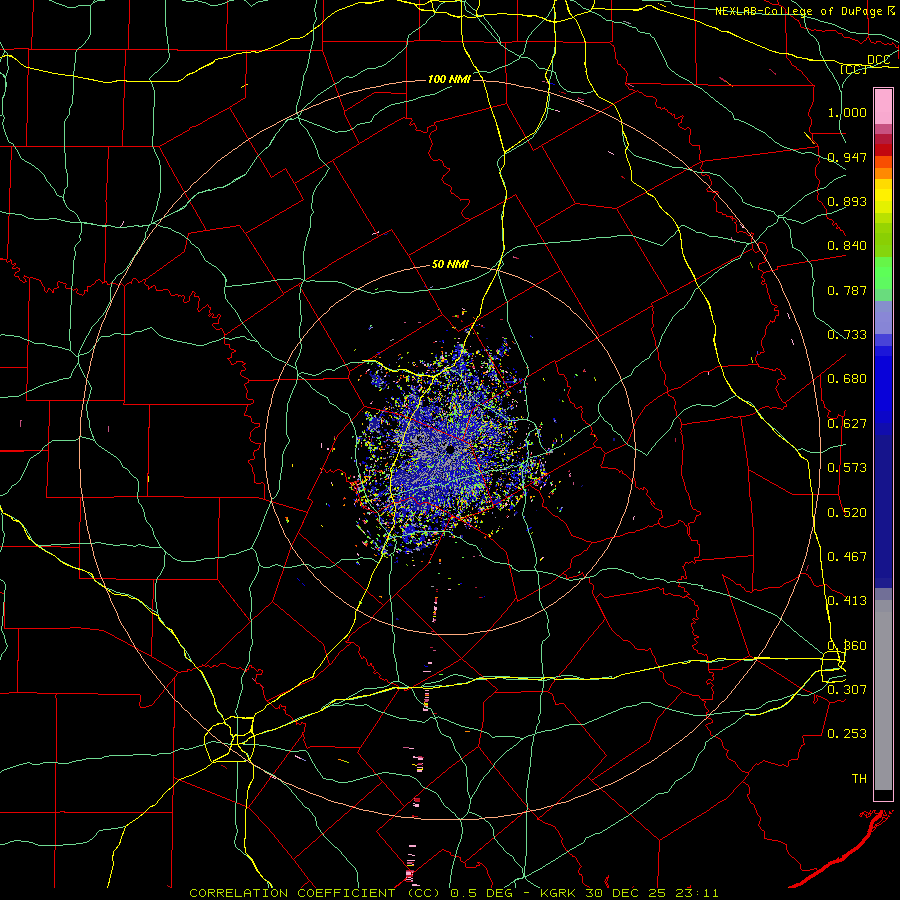Viewport: 900px width, 900px height.
Task: Click the yellow highway loop at bottom-left city
Action: coord(229,740)
